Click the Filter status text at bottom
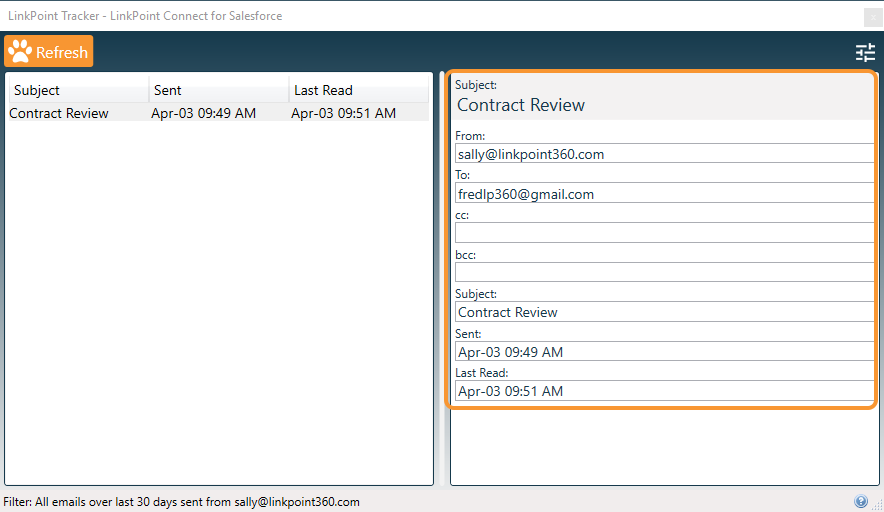The height and width of the screenshot is (512, 884). 182,502
